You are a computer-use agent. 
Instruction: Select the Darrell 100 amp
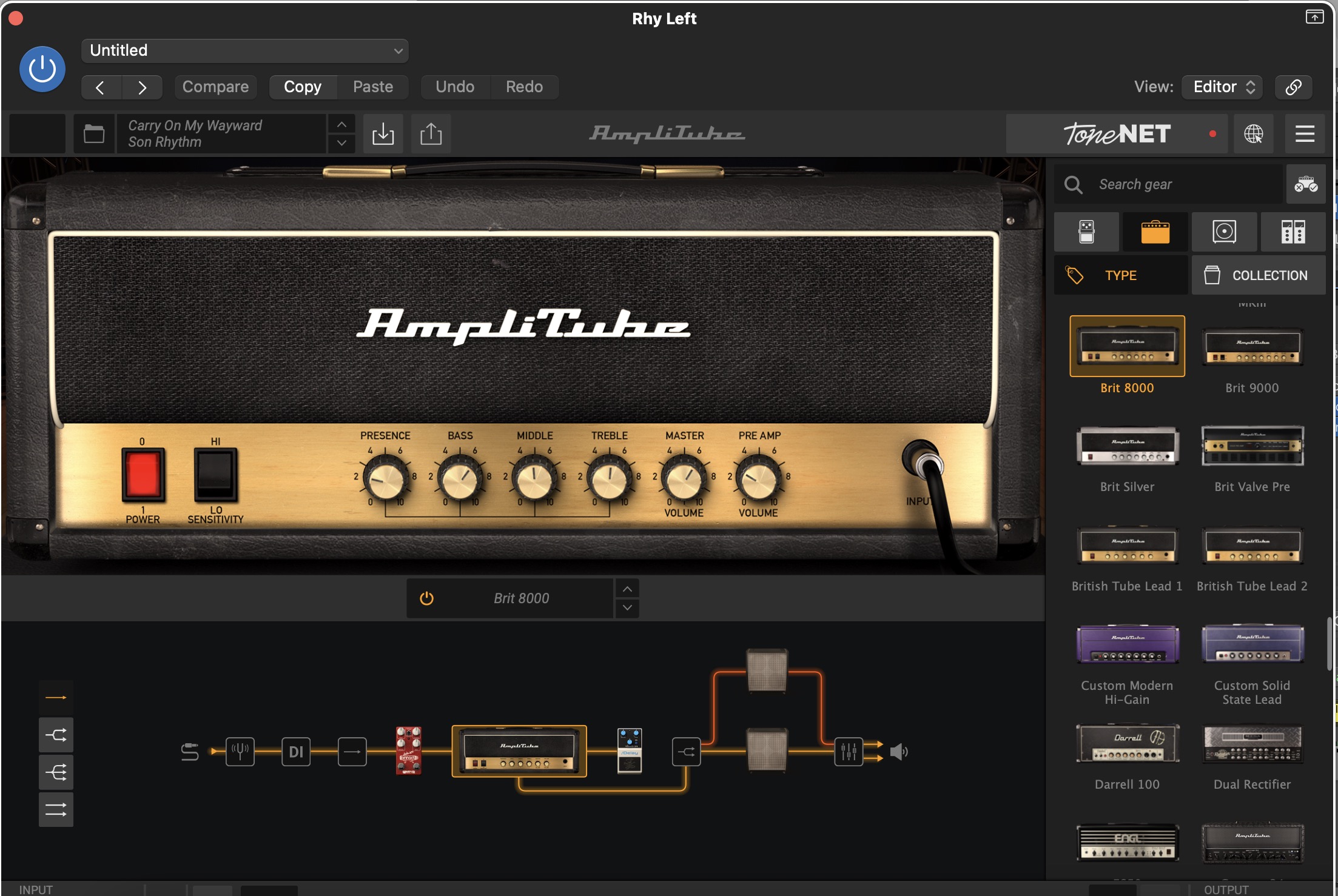[x=1127, y=744]
